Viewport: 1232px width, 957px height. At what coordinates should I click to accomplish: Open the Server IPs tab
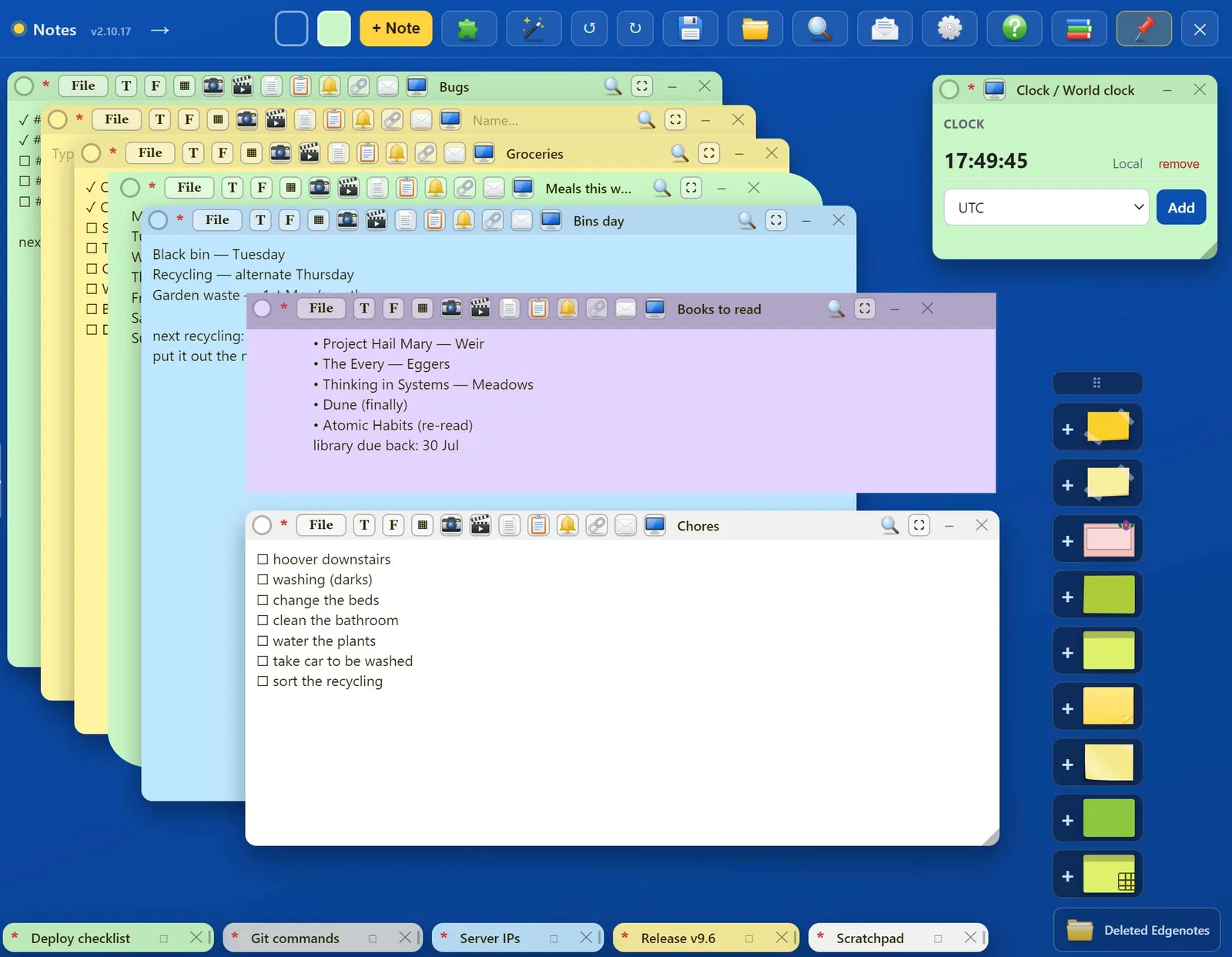[517, 938]
